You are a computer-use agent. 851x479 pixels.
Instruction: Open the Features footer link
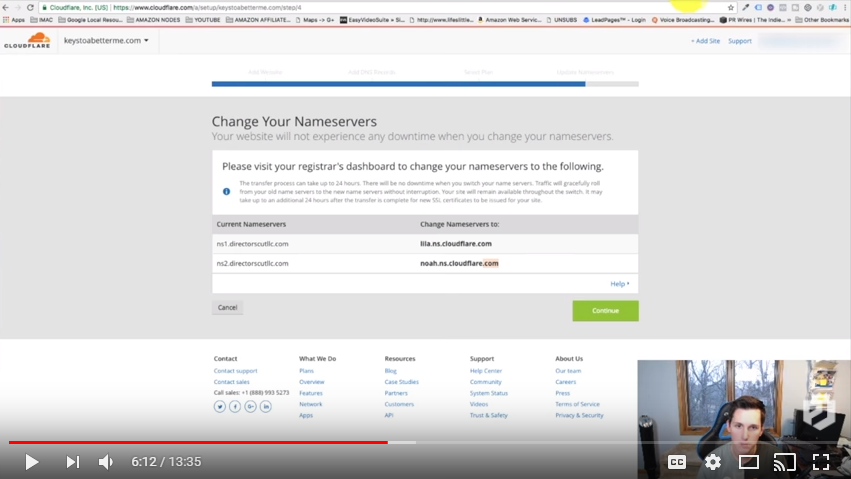pyautogui.click(x=310, y=393)
